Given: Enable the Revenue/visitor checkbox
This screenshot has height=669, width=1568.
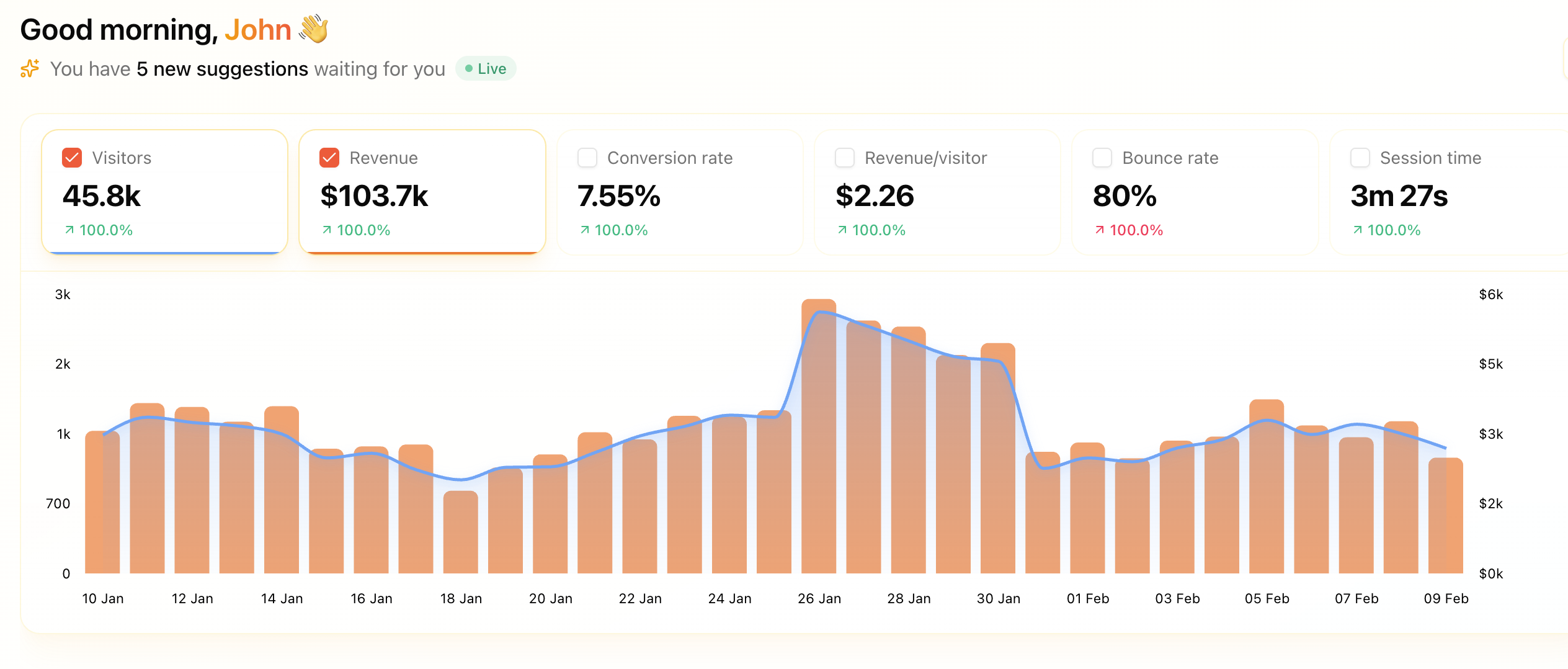Looking at the screenshot, I should pos(844,158).
